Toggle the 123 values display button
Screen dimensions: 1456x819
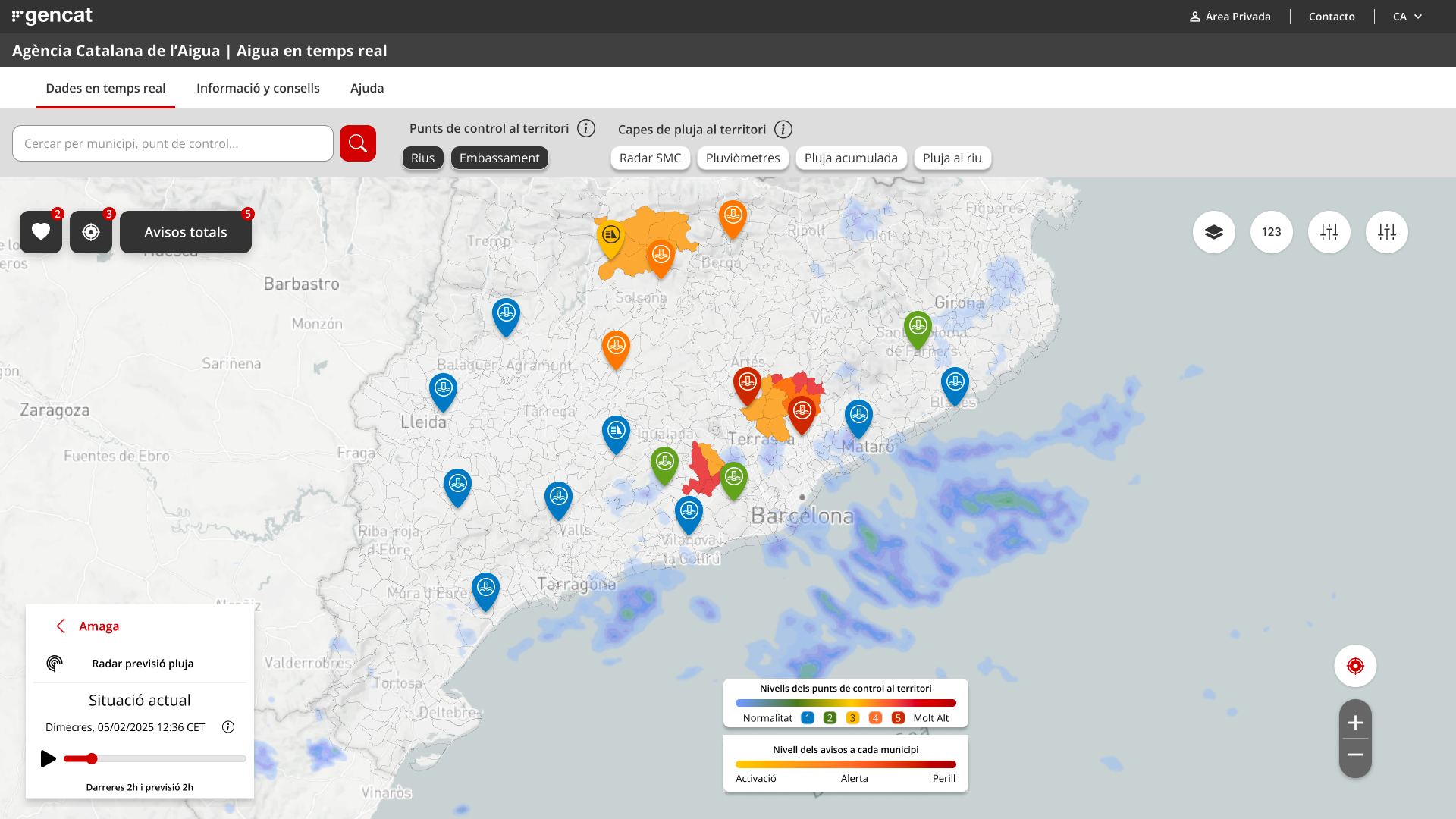click(x=1272, y=232)
